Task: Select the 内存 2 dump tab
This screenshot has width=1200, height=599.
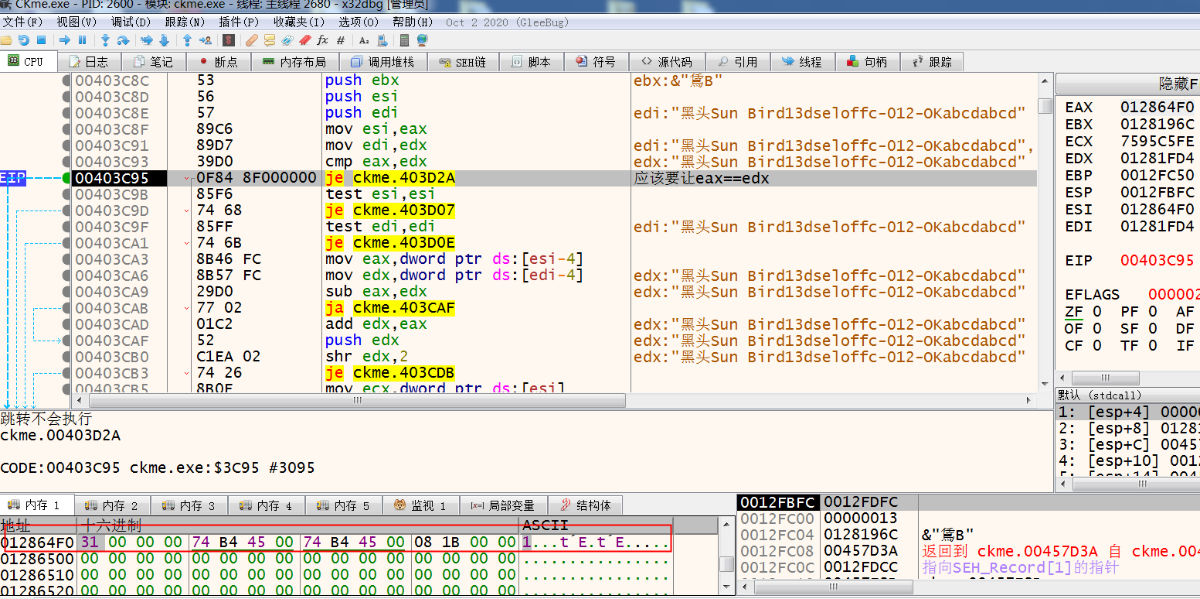Action: coord(113,505)
